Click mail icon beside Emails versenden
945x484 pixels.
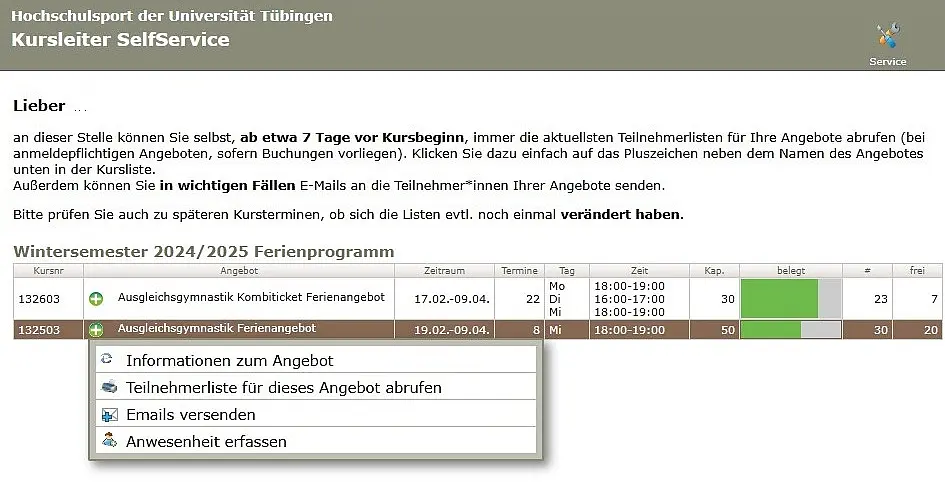click(110, 414)
